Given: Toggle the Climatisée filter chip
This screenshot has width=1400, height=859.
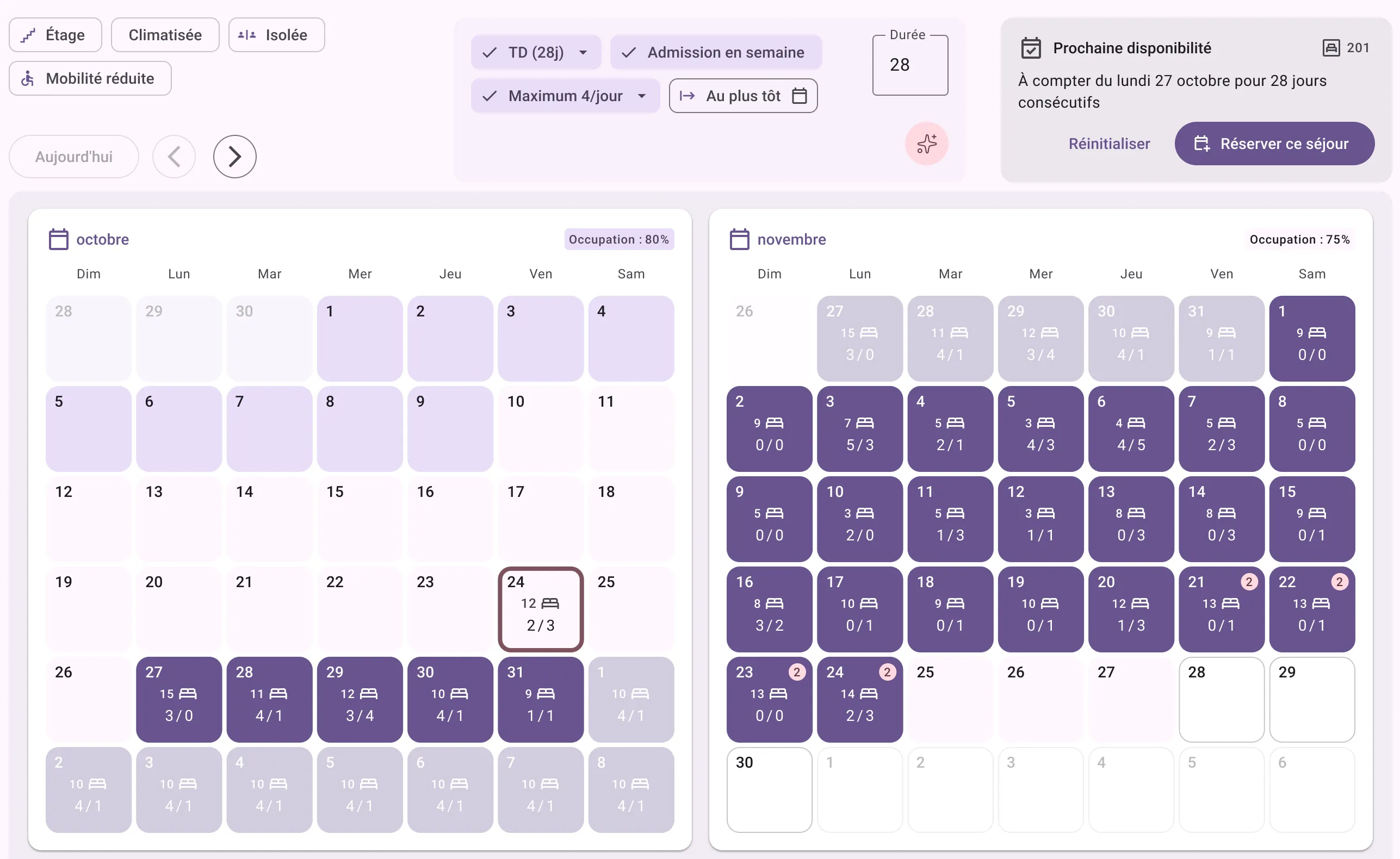Looking at the screenshot, I should pyautogui.click(x=165, y=35).
